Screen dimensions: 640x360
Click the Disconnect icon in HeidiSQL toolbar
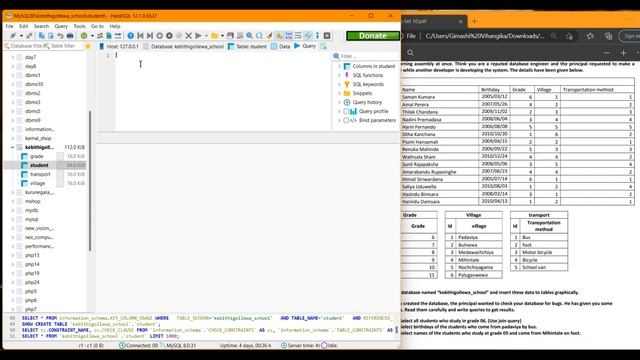(29, 36)
